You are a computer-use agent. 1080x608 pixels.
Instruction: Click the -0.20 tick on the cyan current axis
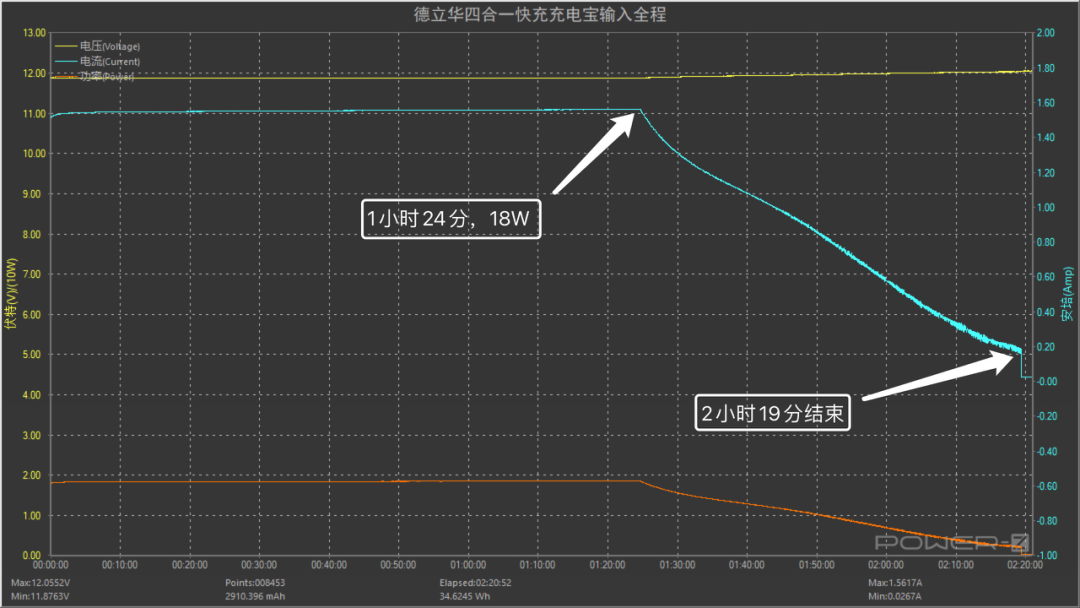click(1047, 417)
